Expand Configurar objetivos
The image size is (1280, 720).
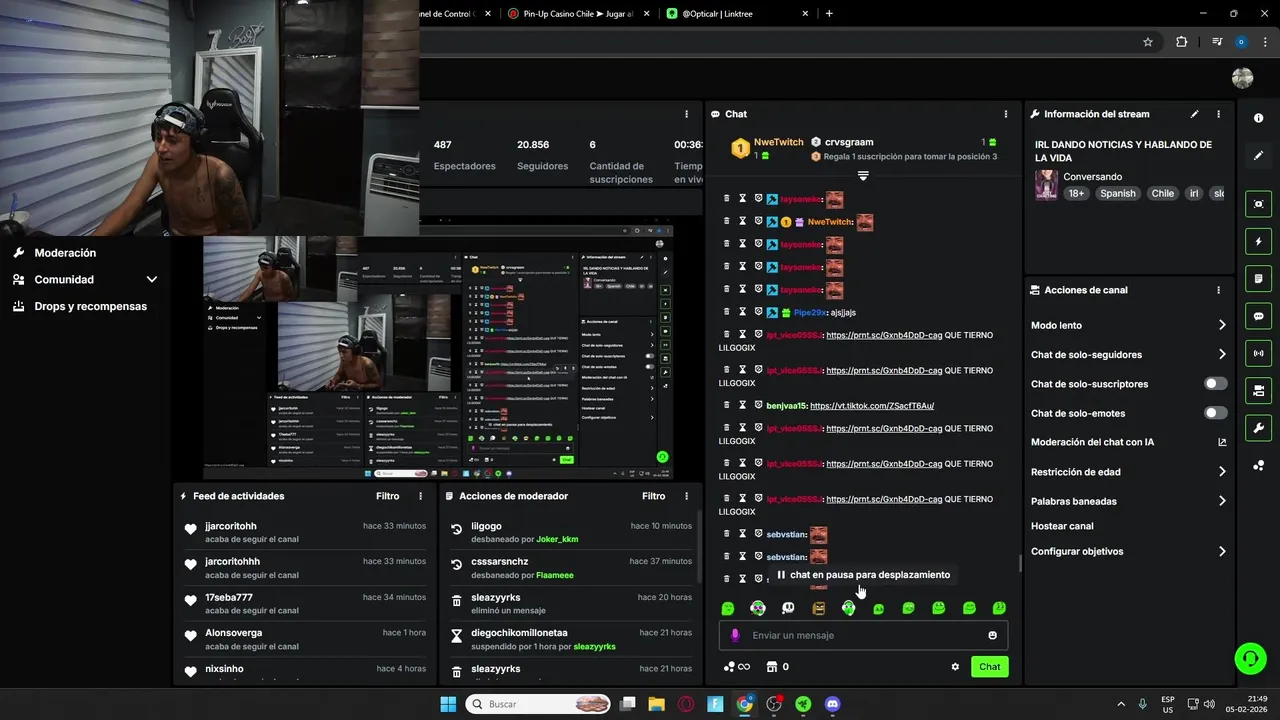[1222, 551]
